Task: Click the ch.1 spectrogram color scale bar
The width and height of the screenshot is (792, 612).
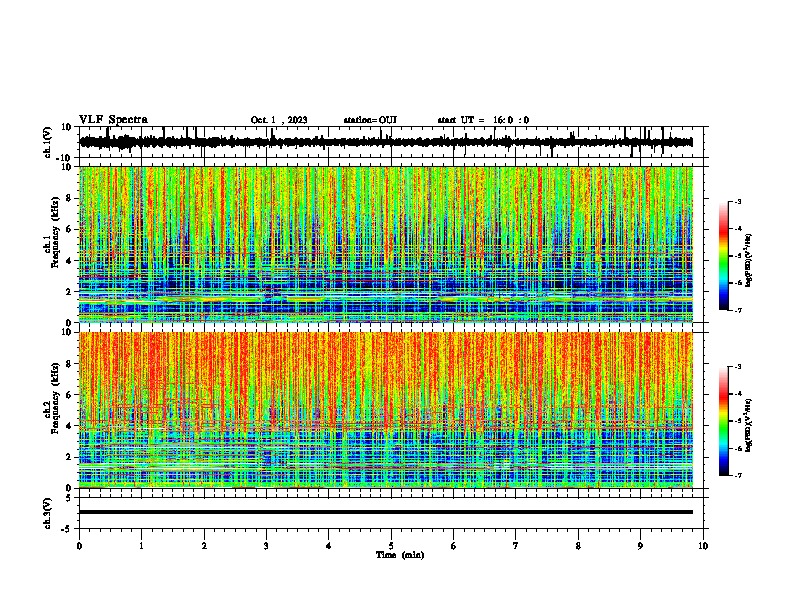Action: coord(723,256)
